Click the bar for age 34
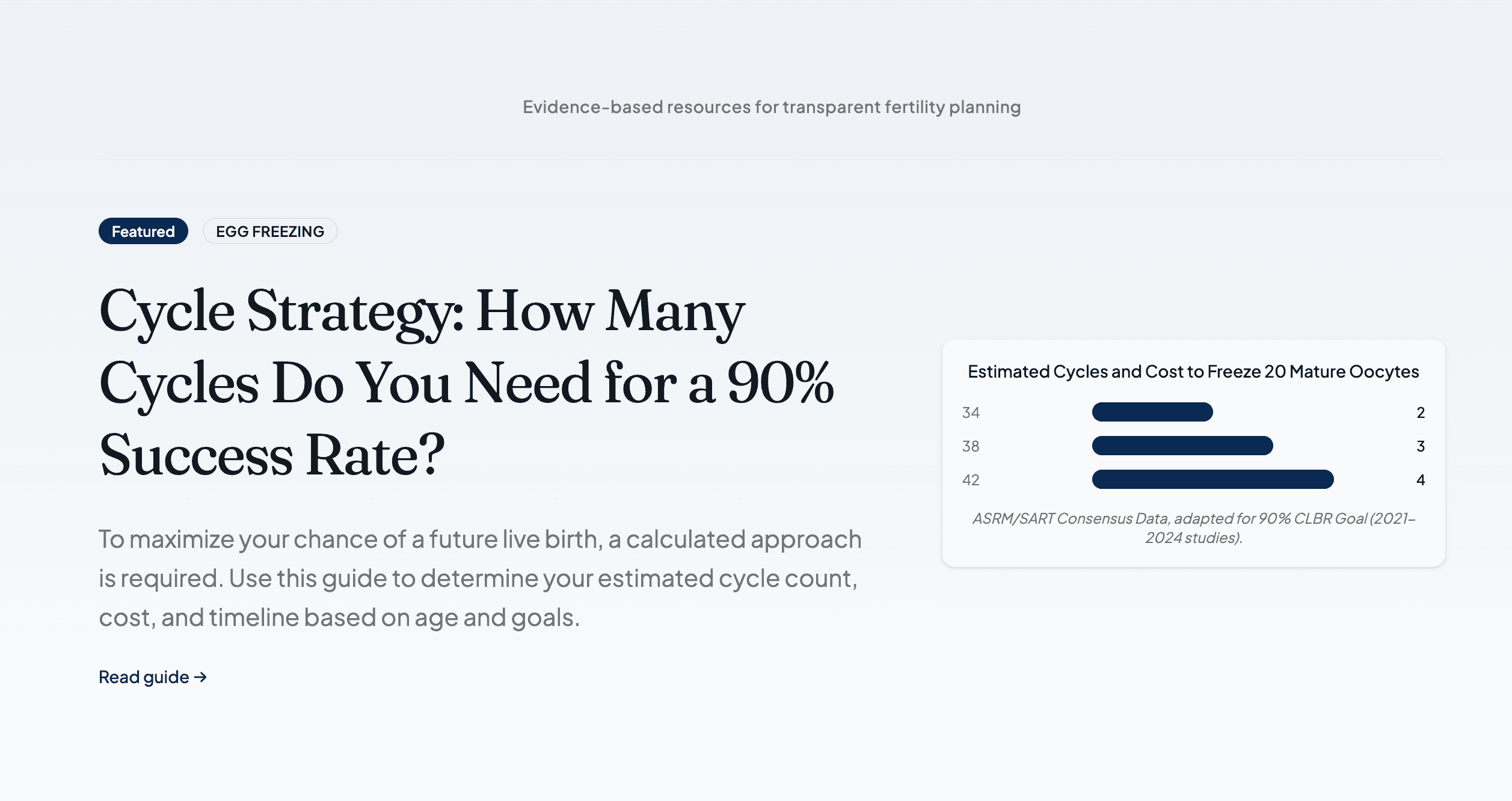 [x=1152, y=412]
